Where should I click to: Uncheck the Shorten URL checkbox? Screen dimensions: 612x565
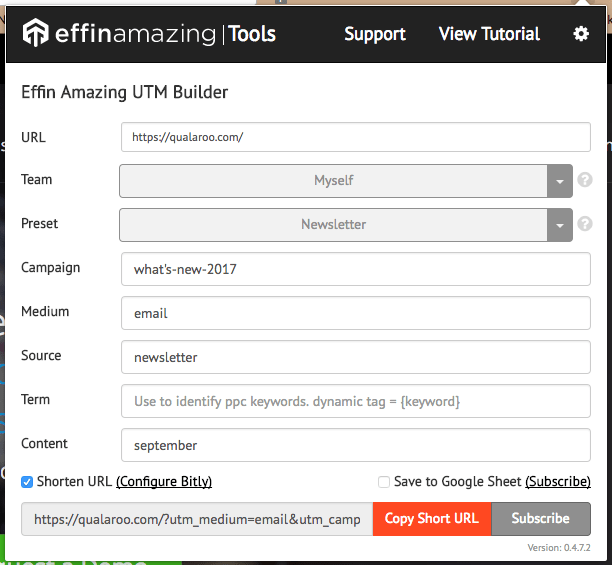pyautogui.click(x=27, y=482)
